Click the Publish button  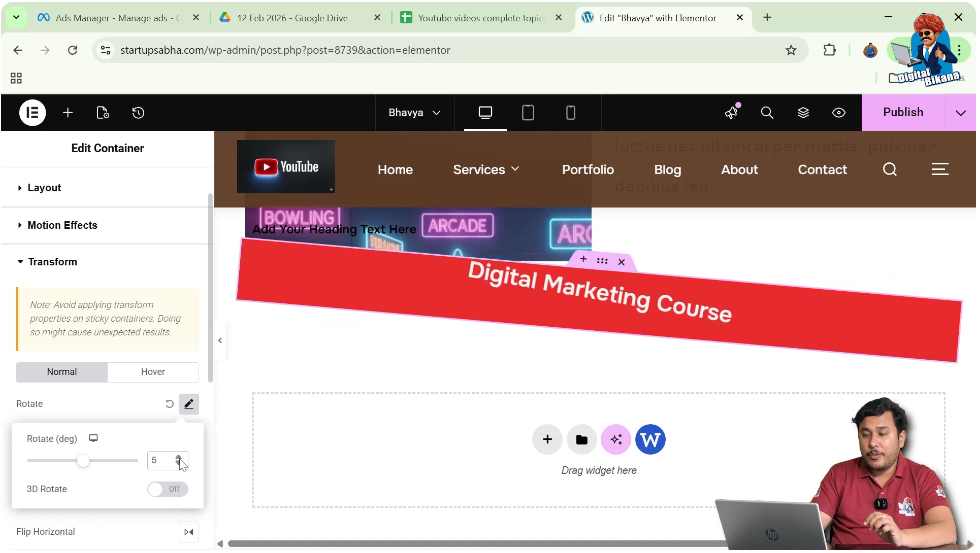(x=902, y=113)
